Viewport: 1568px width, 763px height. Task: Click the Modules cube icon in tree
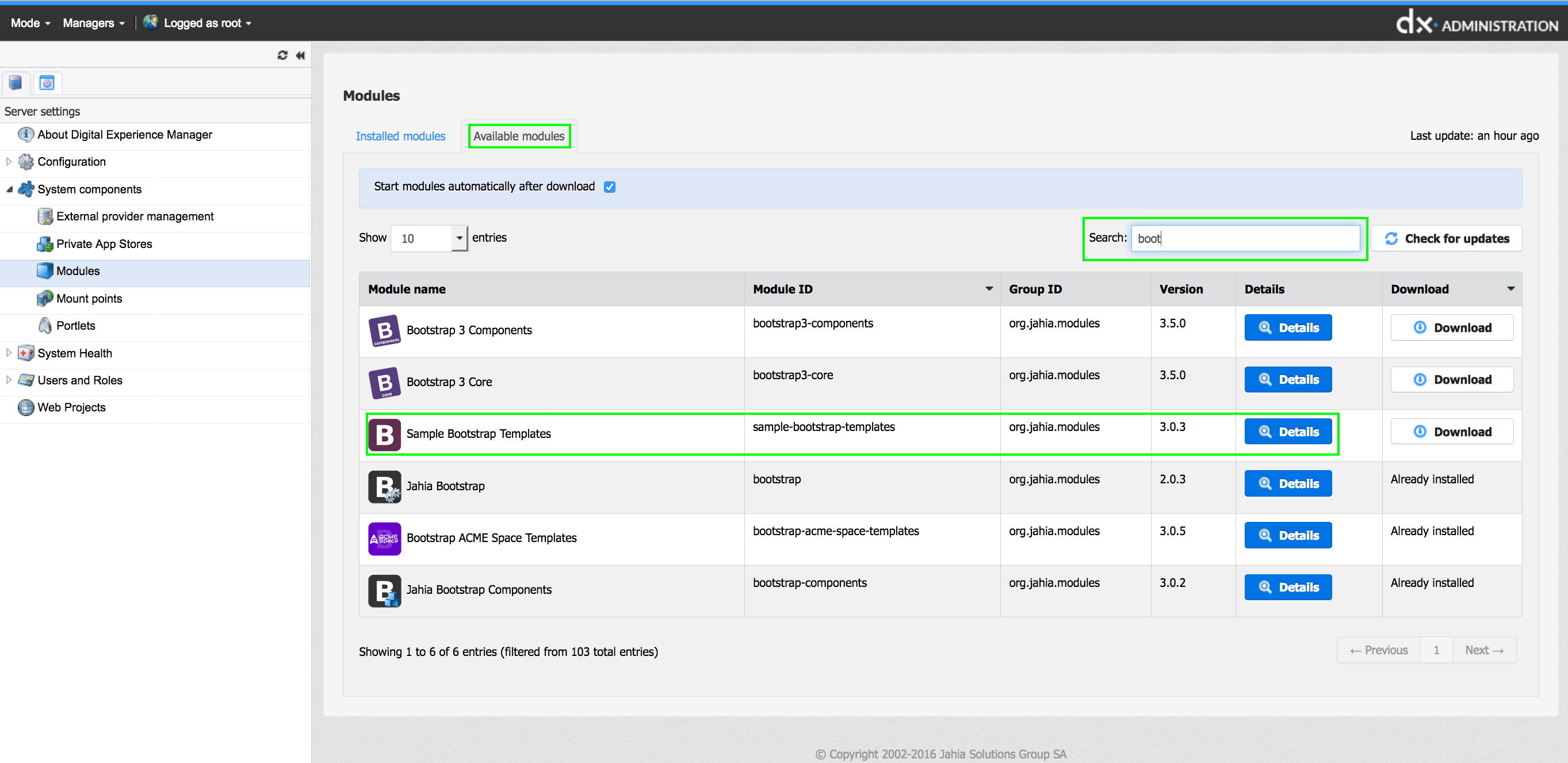(45, 271)
